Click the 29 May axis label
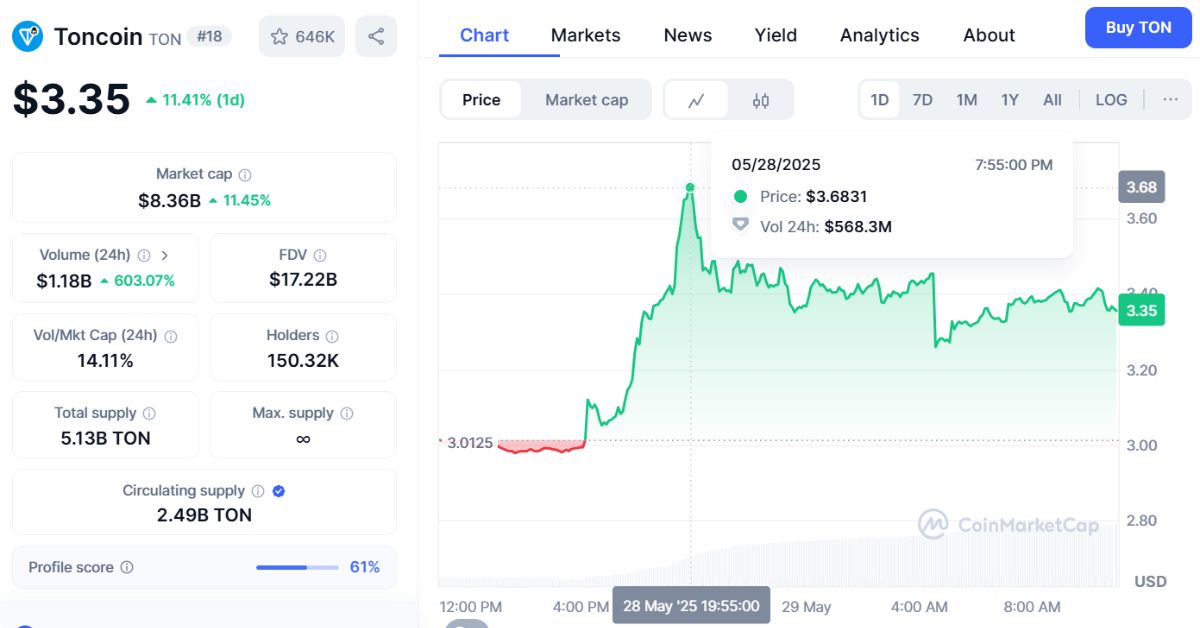Viewport: 1200px width, 628px height. click(806, 607)
